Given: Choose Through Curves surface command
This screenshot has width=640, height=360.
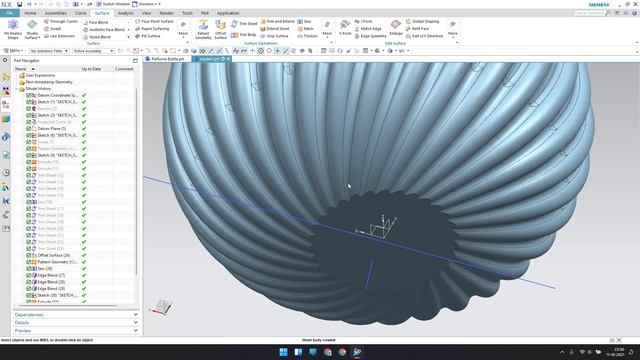Looking at the screenshot, I should (60, 21).
